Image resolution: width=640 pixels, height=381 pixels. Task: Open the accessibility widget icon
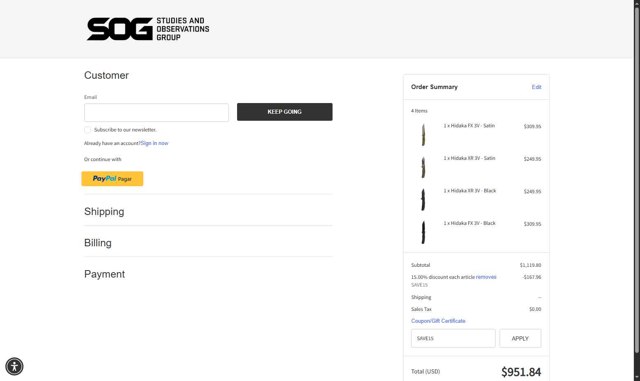pos(14,366)
